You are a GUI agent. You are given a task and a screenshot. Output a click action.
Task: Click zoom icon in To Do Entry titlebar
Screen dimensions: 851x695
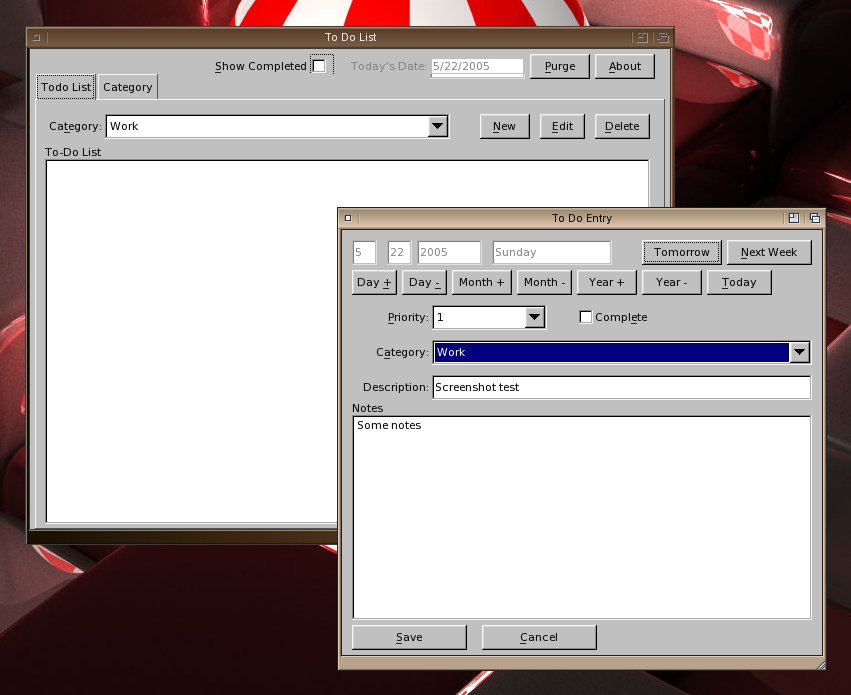click(794, 218)
